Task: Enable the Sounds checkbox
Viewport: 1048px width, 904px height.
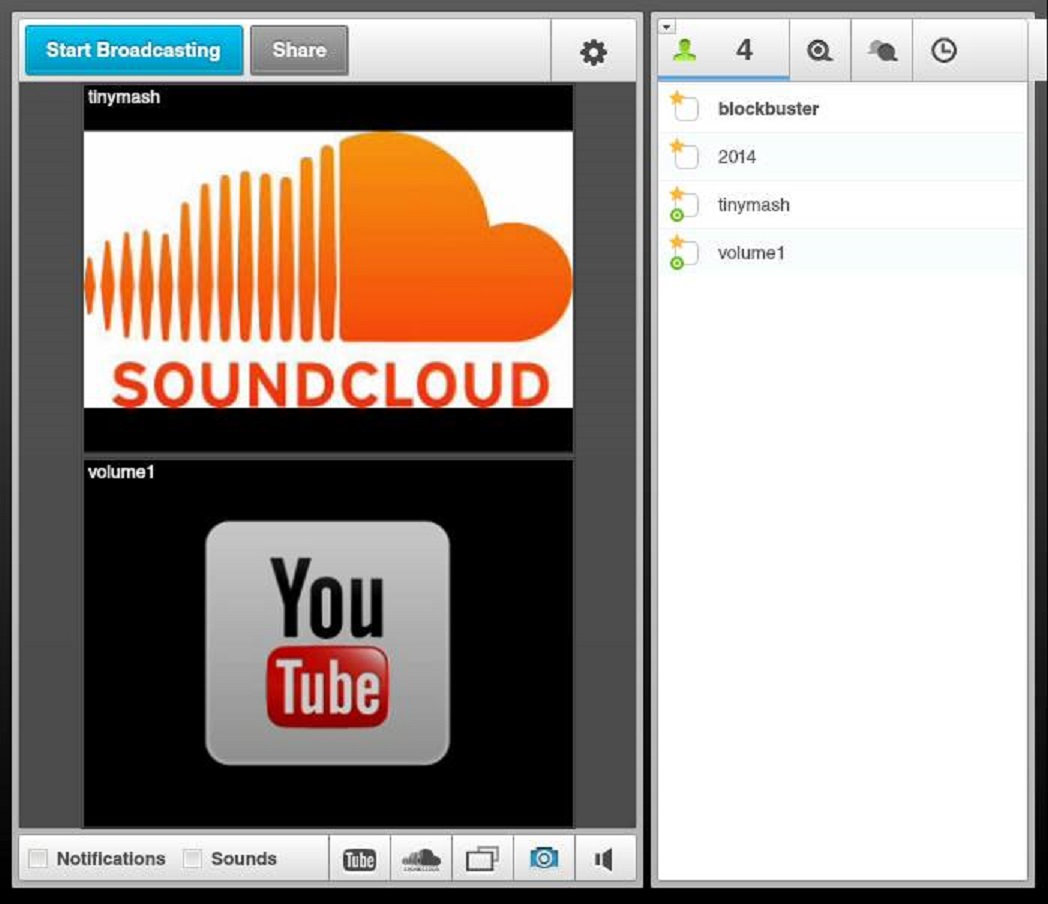Action: click(193, 859)
